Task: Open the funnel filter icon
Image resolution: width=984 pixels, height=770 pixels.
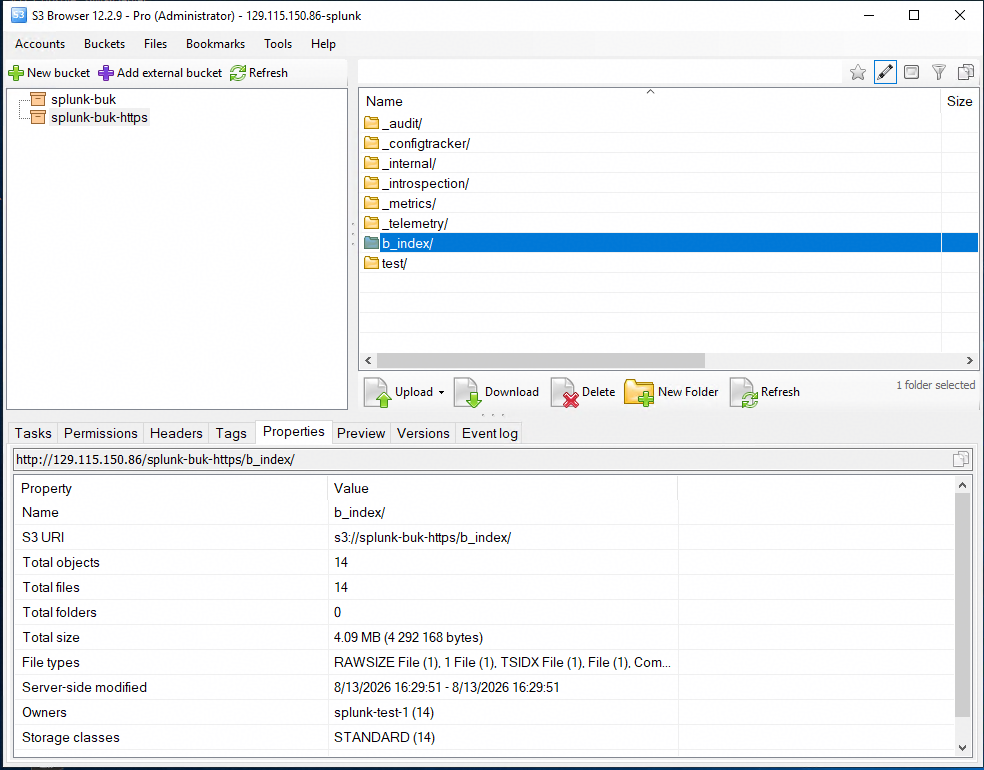Action: [x=939, y=72]
